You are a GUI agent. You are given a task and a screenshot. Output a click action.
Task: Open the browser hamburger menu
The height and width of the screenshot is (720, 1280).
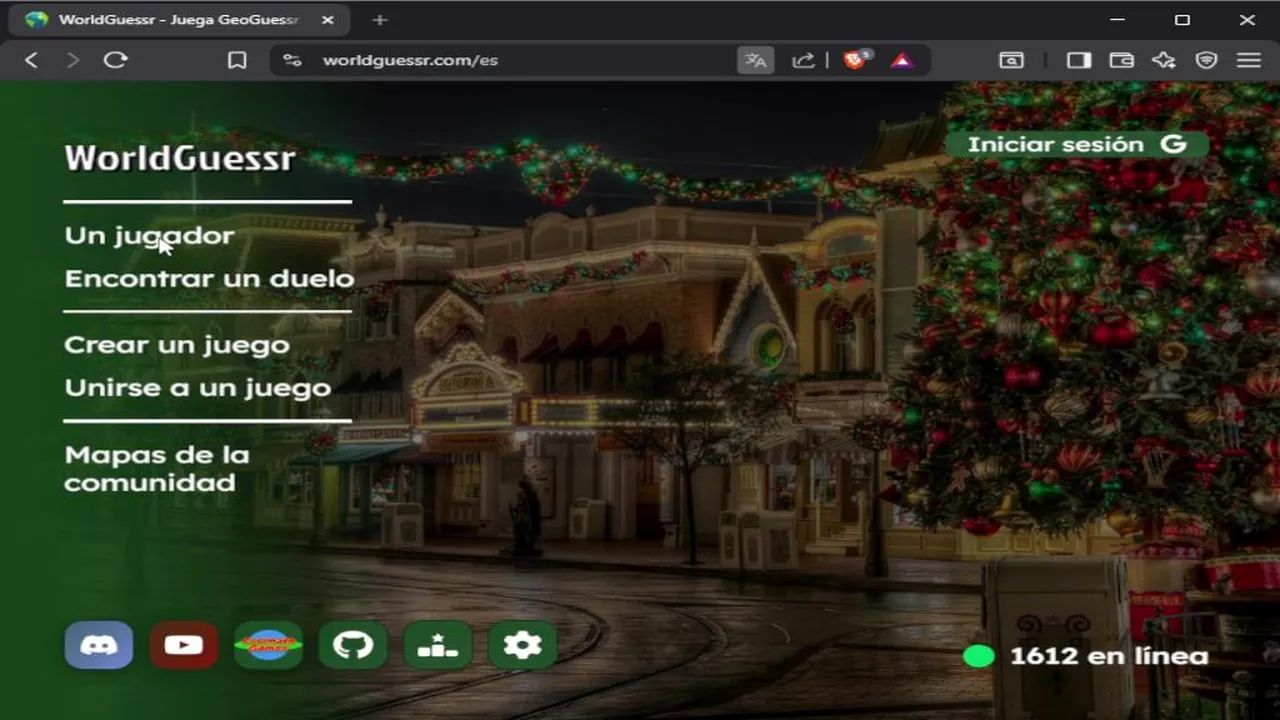point(1249,60)
